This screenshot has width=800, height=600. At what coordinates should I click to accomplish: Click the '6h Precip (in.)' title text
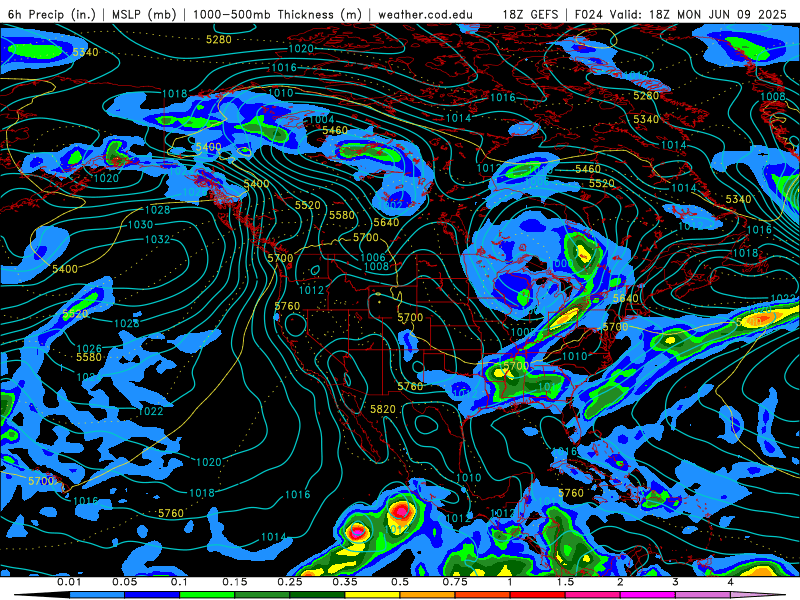52,14
